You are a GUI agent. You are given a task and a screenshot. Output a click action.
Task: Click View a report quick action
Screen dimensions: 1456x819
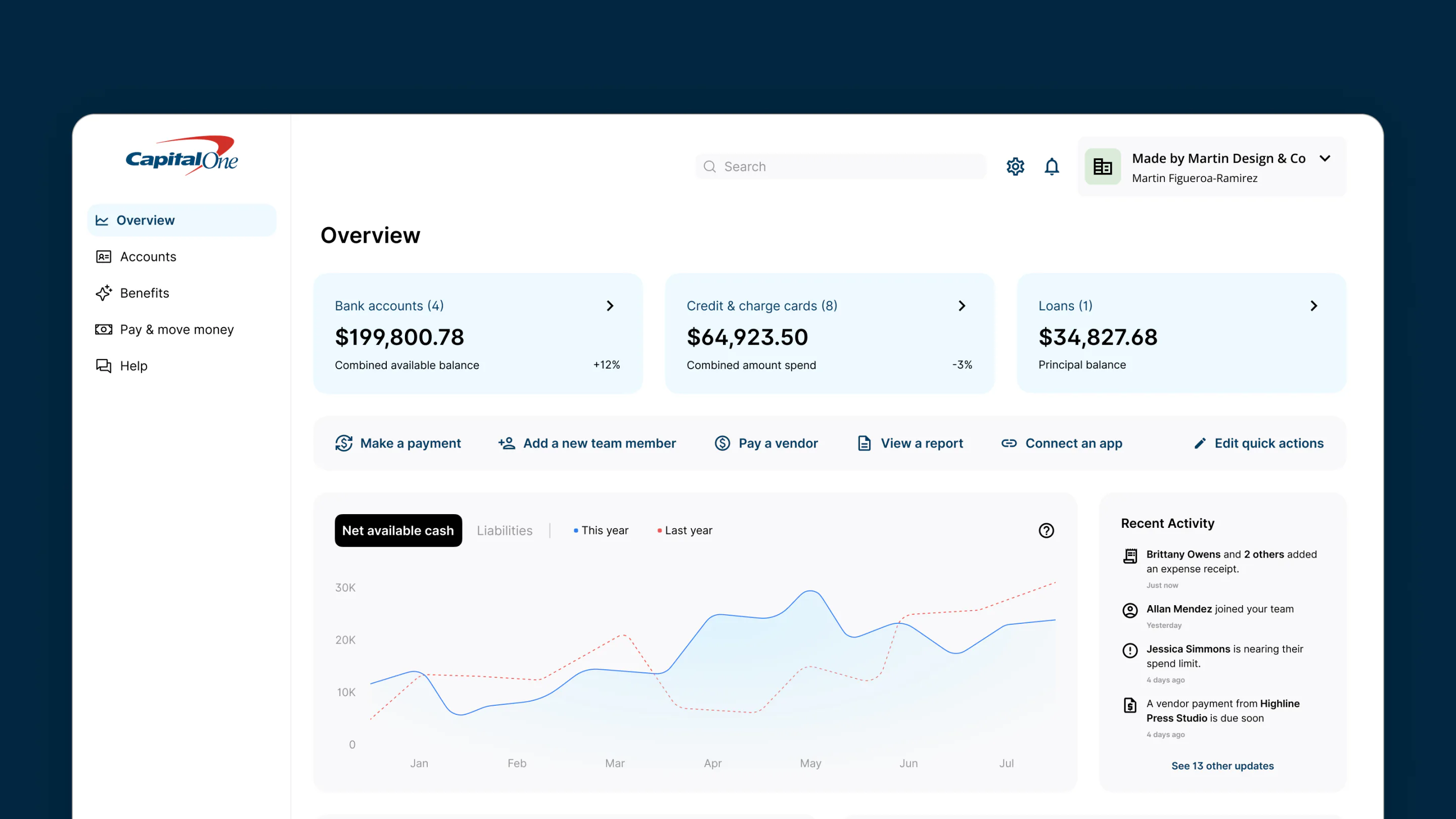click(910, 443)
